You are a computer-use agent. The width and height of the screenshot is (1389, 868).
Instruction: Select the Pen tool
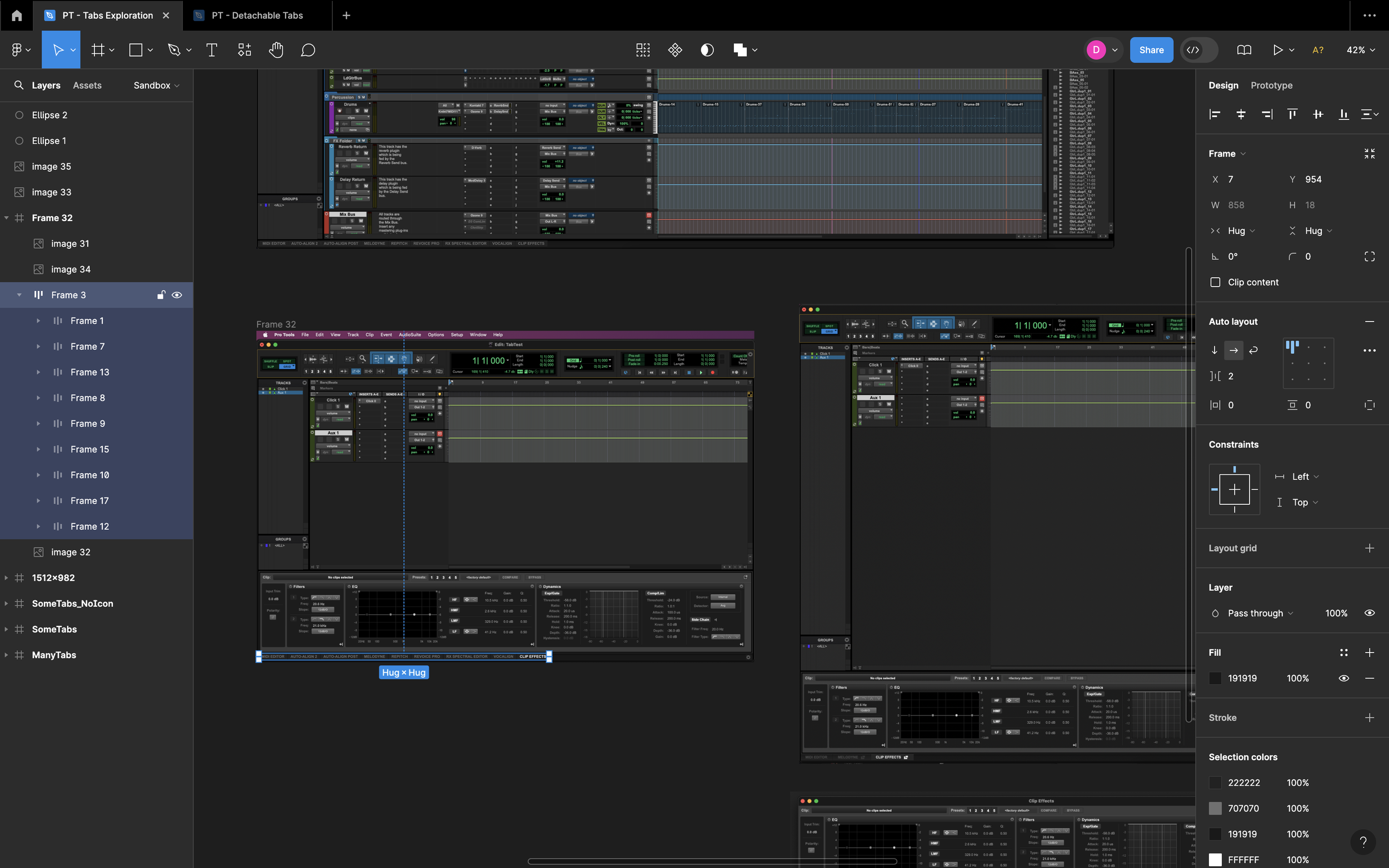tap(174, 50)
